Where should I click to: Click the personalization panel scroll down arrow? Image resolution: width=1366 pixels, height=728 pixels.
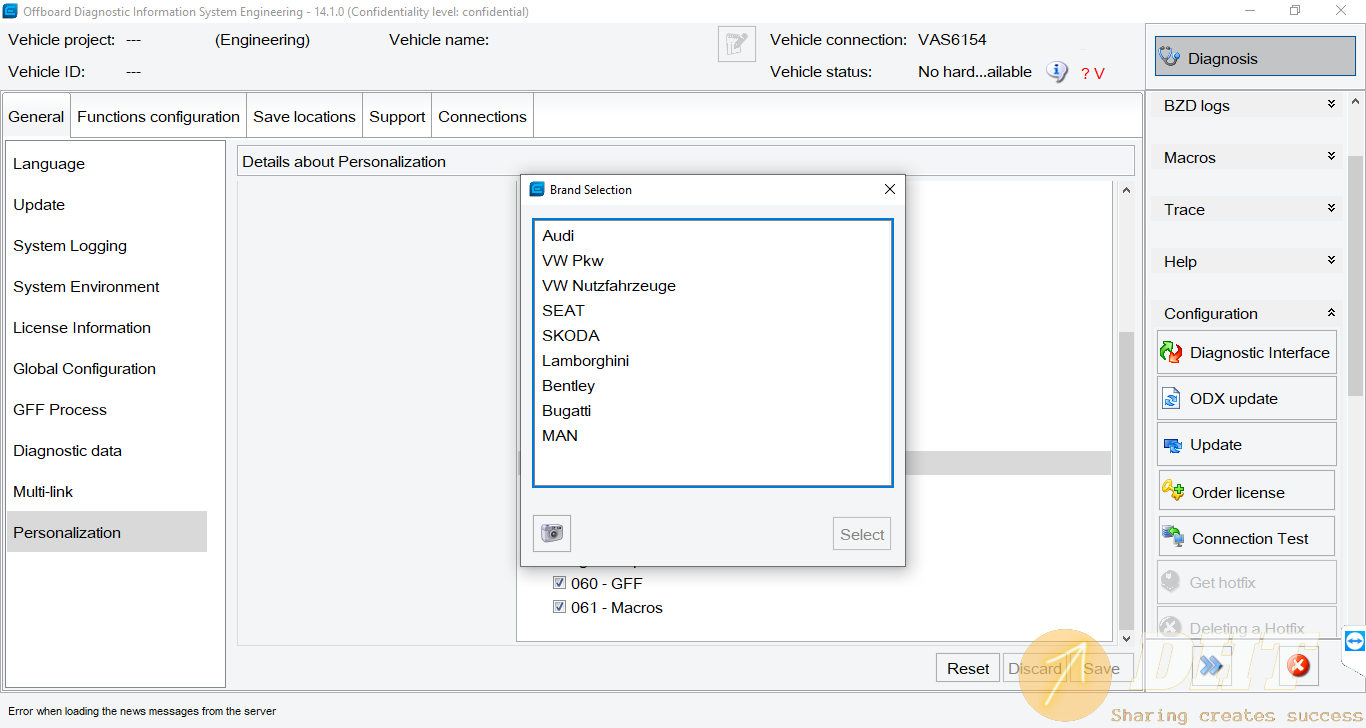[x=1126, y=637]
